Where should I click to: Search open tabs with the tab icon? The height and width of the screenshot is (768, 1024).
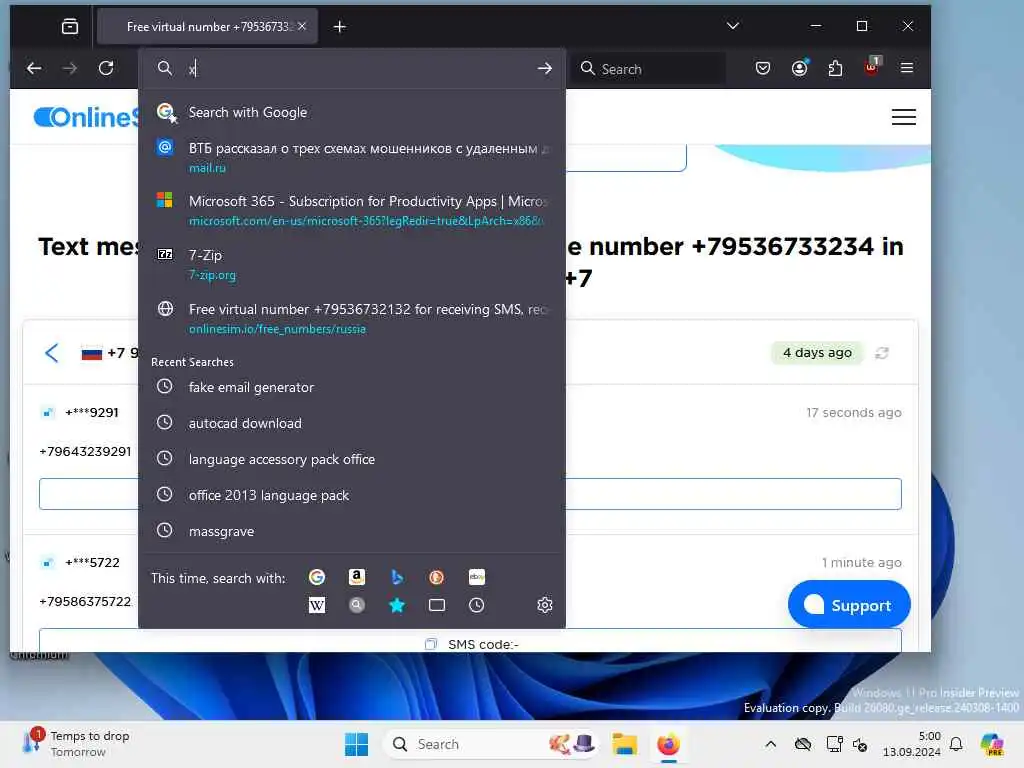tap(436, 605)
